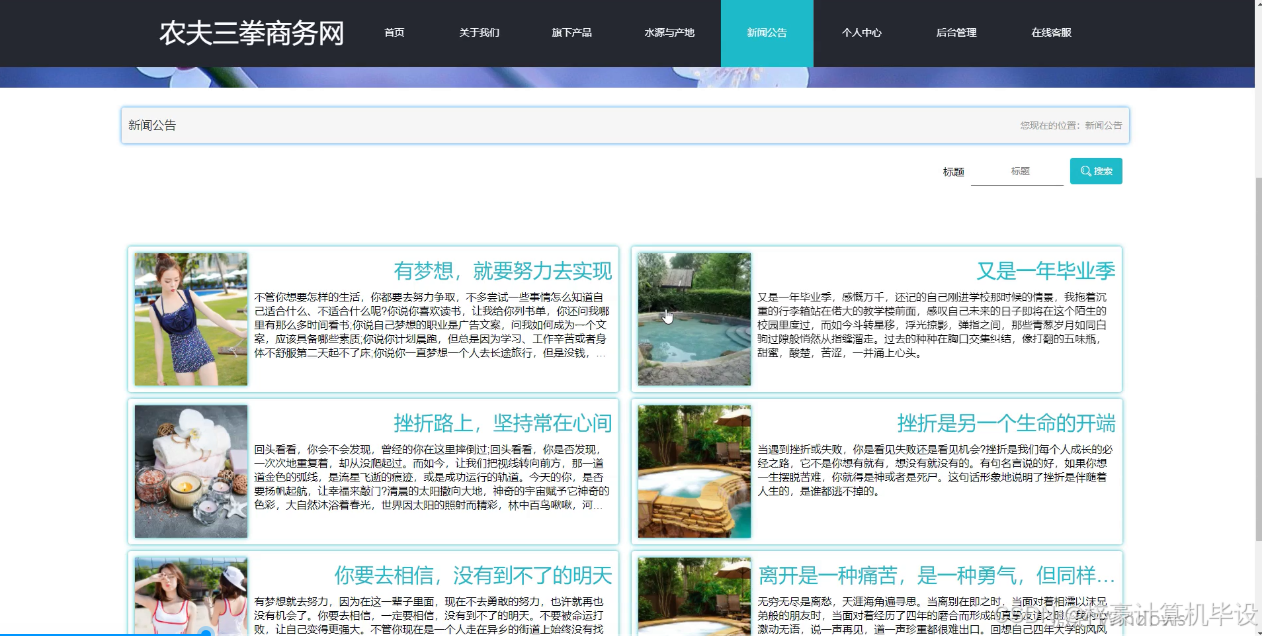Open article 挫折路上，坚持常在心间
Screen dimensions: 1262x636
click(x=502, y=423)
